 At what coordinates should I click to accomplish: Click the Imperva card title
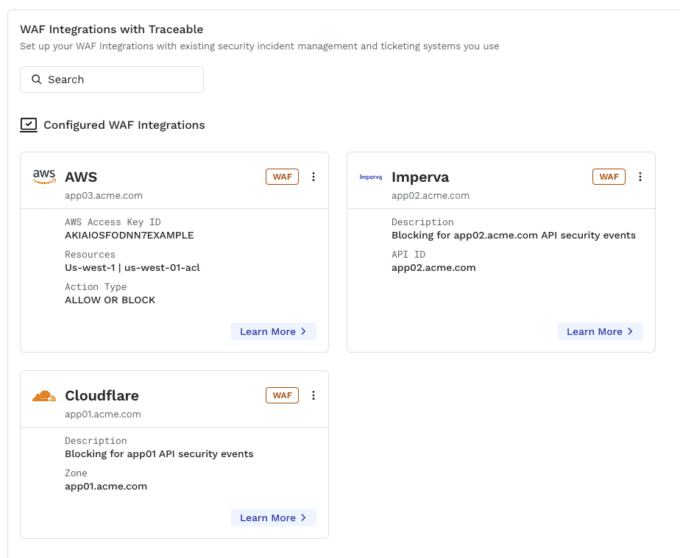pyautogui.click(x=420, y=177)
